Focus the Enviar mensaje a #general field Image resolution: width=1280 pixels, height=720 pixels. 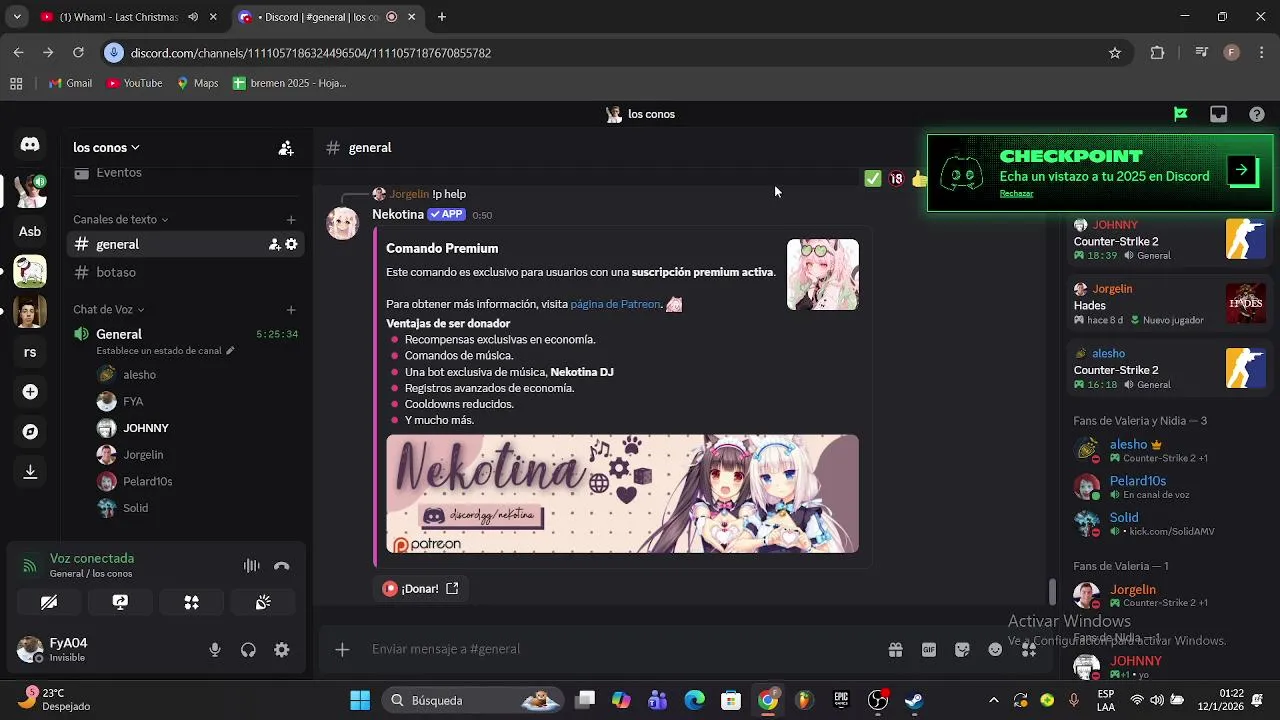(x=620, y=650)
